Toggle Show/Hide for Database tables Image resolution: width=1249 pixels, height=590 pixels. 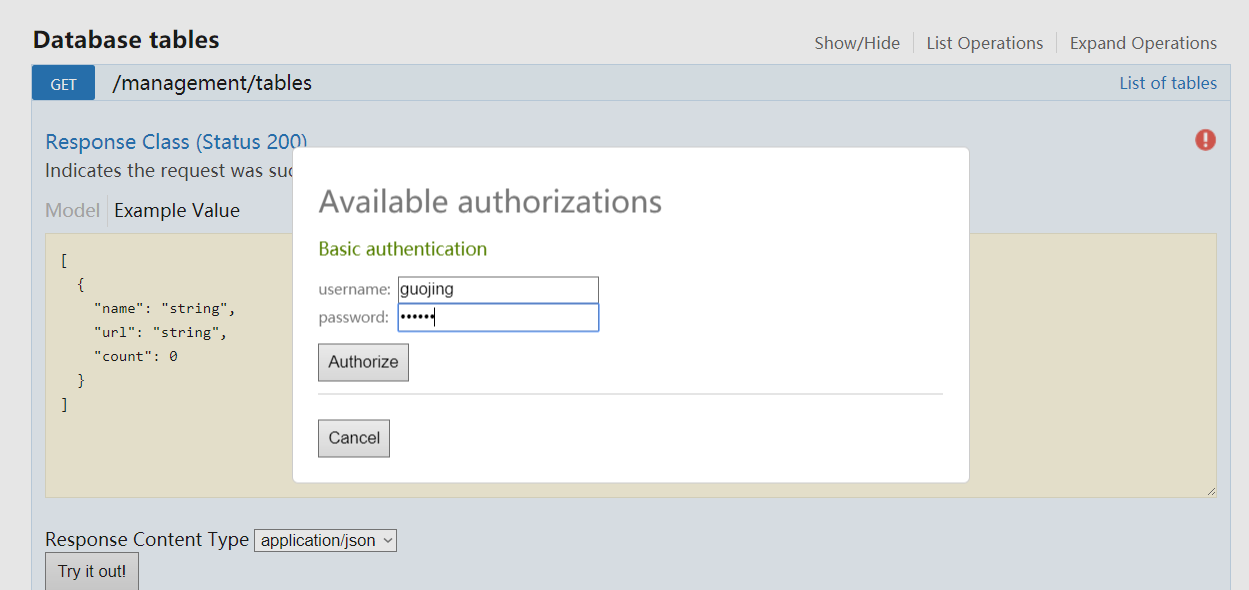857,43
